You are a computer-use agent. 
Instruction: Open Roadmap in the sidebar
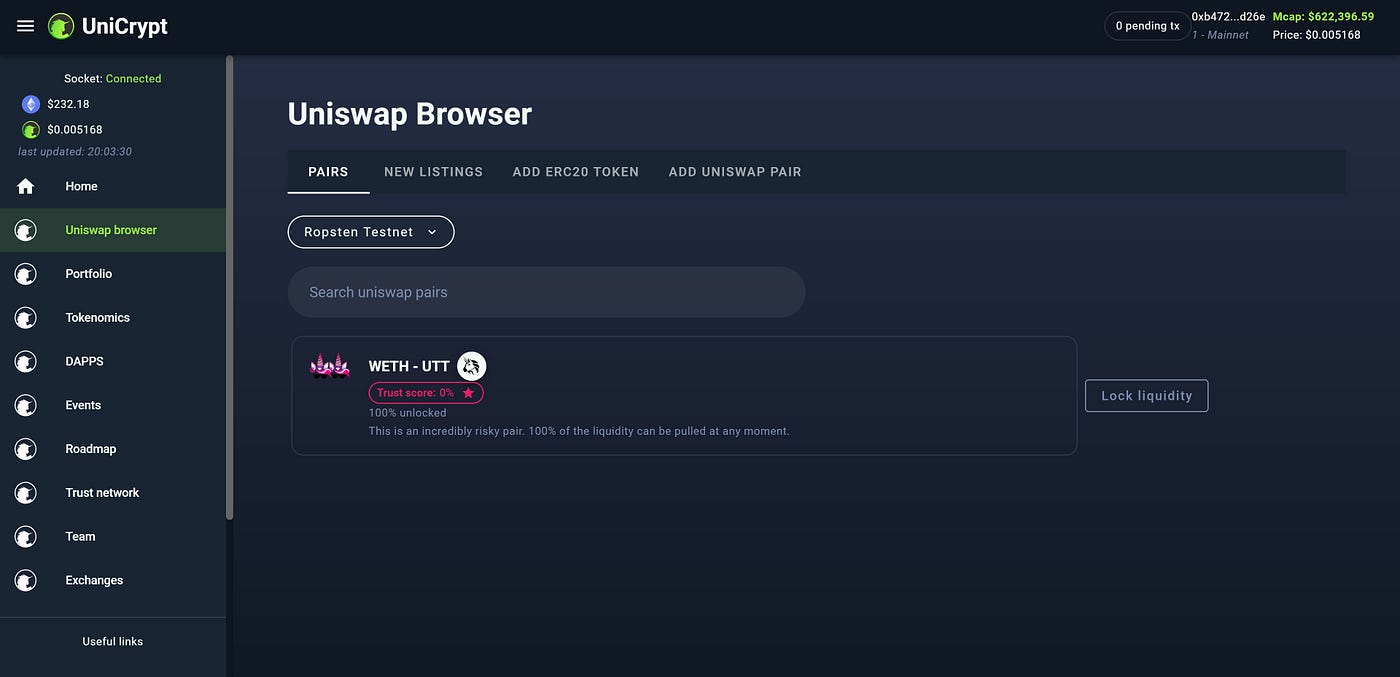(113, 449)
